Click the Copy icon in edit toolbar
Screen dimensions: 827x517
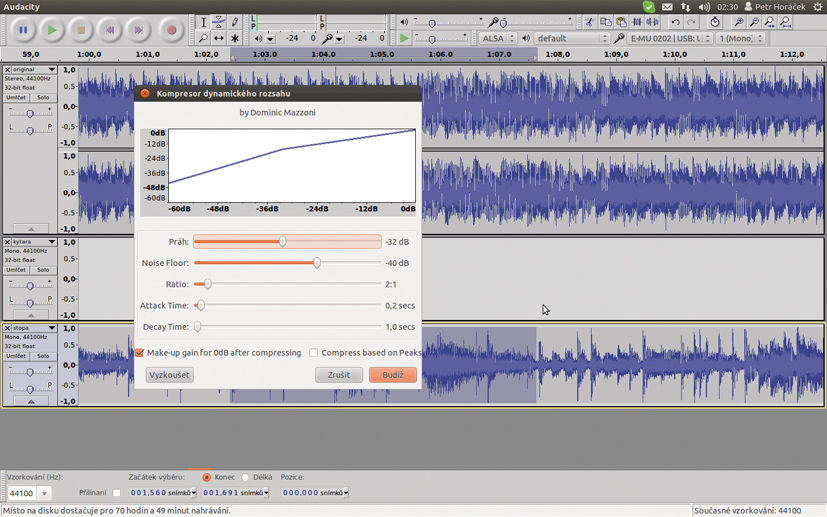[x=605, y=22]
